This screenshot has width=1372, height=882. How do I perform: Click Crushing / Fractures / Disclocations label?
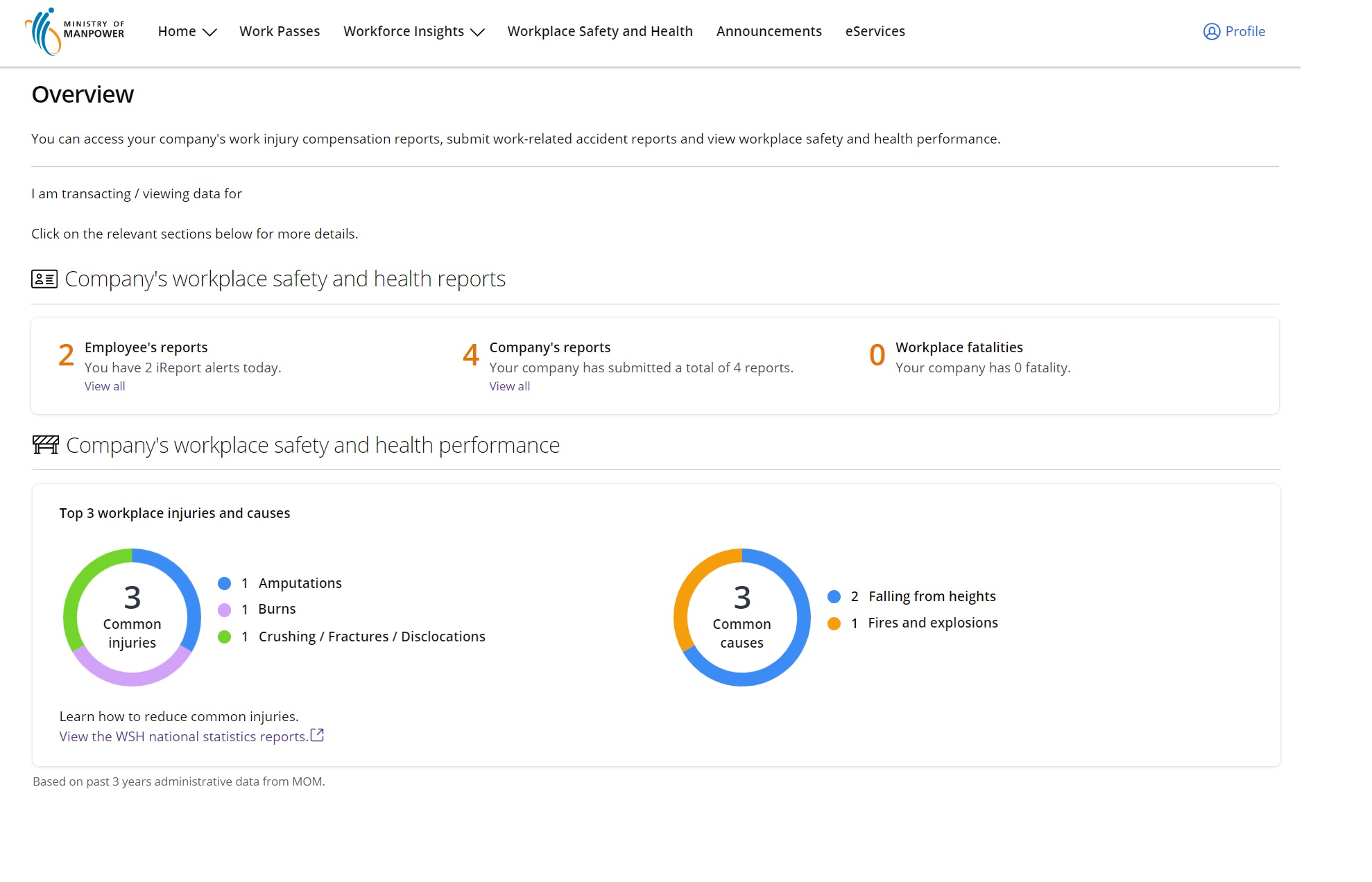point(372,637)
